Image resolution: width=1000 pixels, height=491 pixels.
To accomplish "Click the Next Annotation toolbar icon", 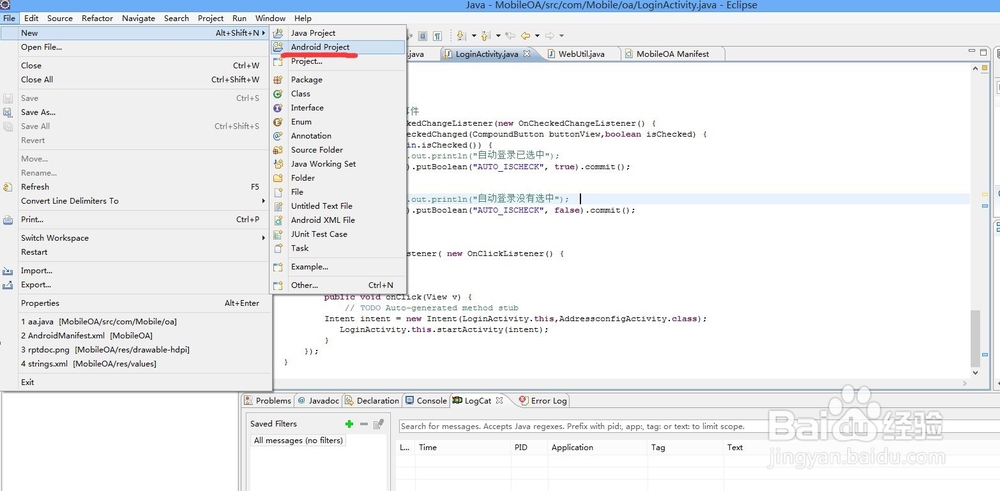I will pyautogui.click(x=460, y=36).
